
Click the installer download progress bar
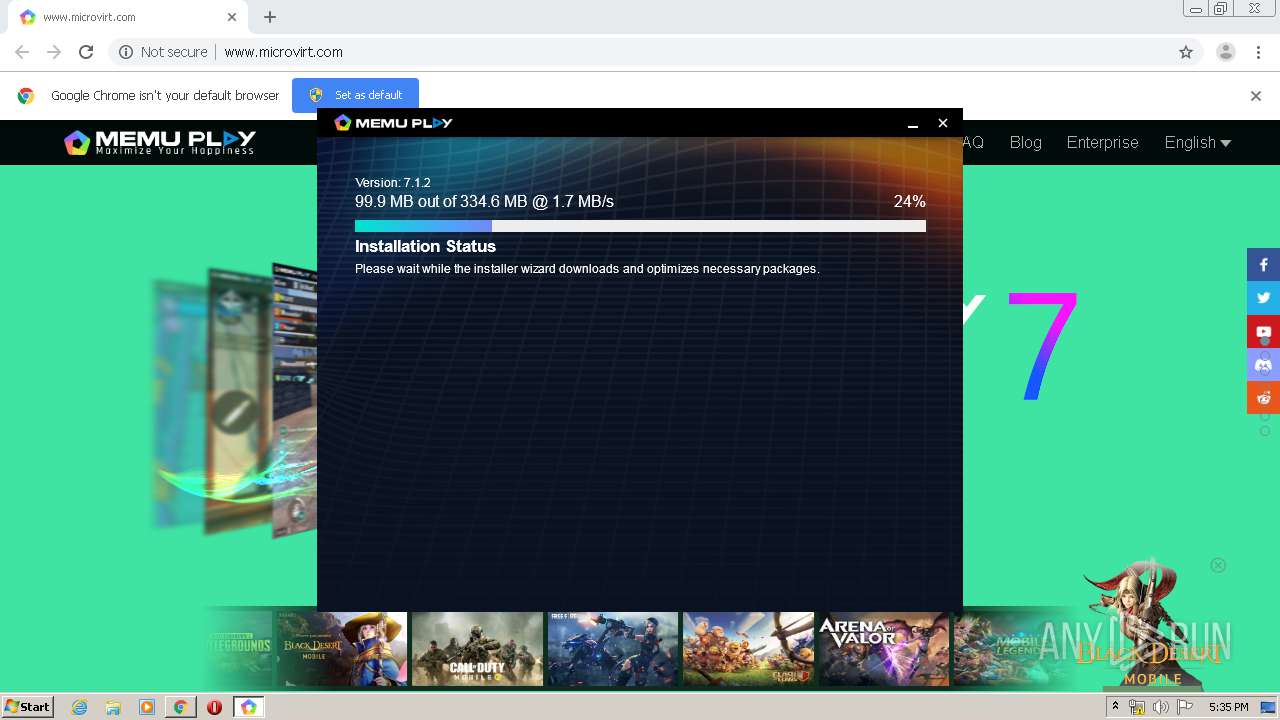point(640,226)
